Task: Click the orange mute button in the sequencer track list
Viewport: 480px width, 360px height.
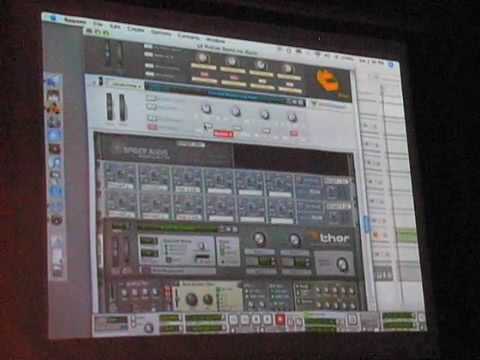Action: (x=376, y=235)
